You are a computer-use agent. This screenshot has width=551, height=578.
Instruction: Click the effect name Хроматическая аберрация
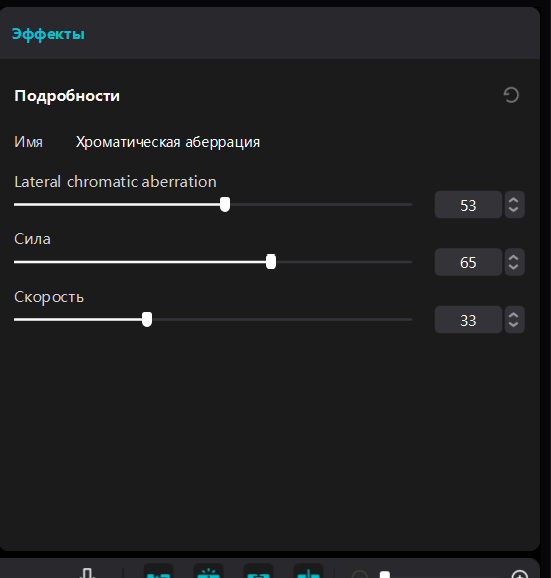pyautogui.click(x=168, y=142)
